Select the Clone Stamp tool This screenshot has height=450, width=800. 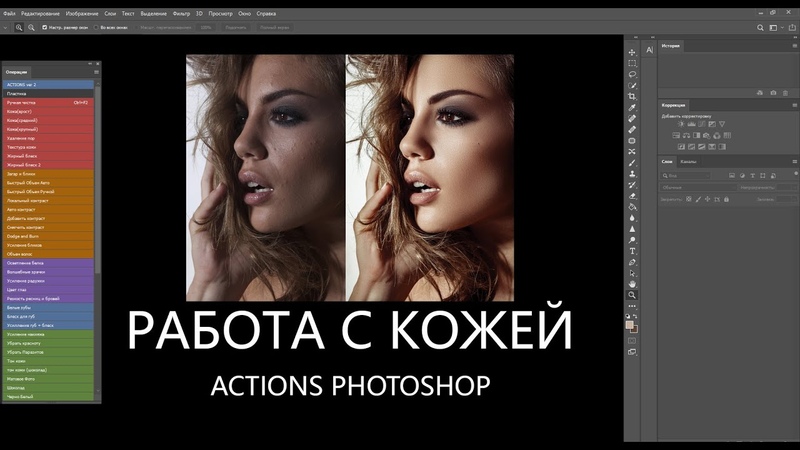pos(632,174)
